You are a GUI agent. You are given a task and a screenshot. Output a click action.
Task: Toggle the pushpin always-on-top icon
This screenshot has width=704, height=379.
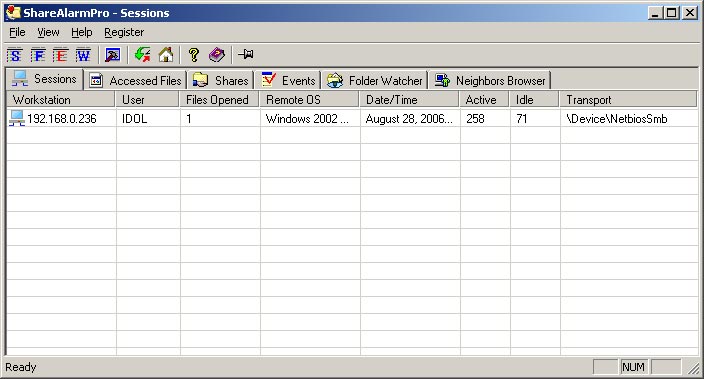(246, 54)
